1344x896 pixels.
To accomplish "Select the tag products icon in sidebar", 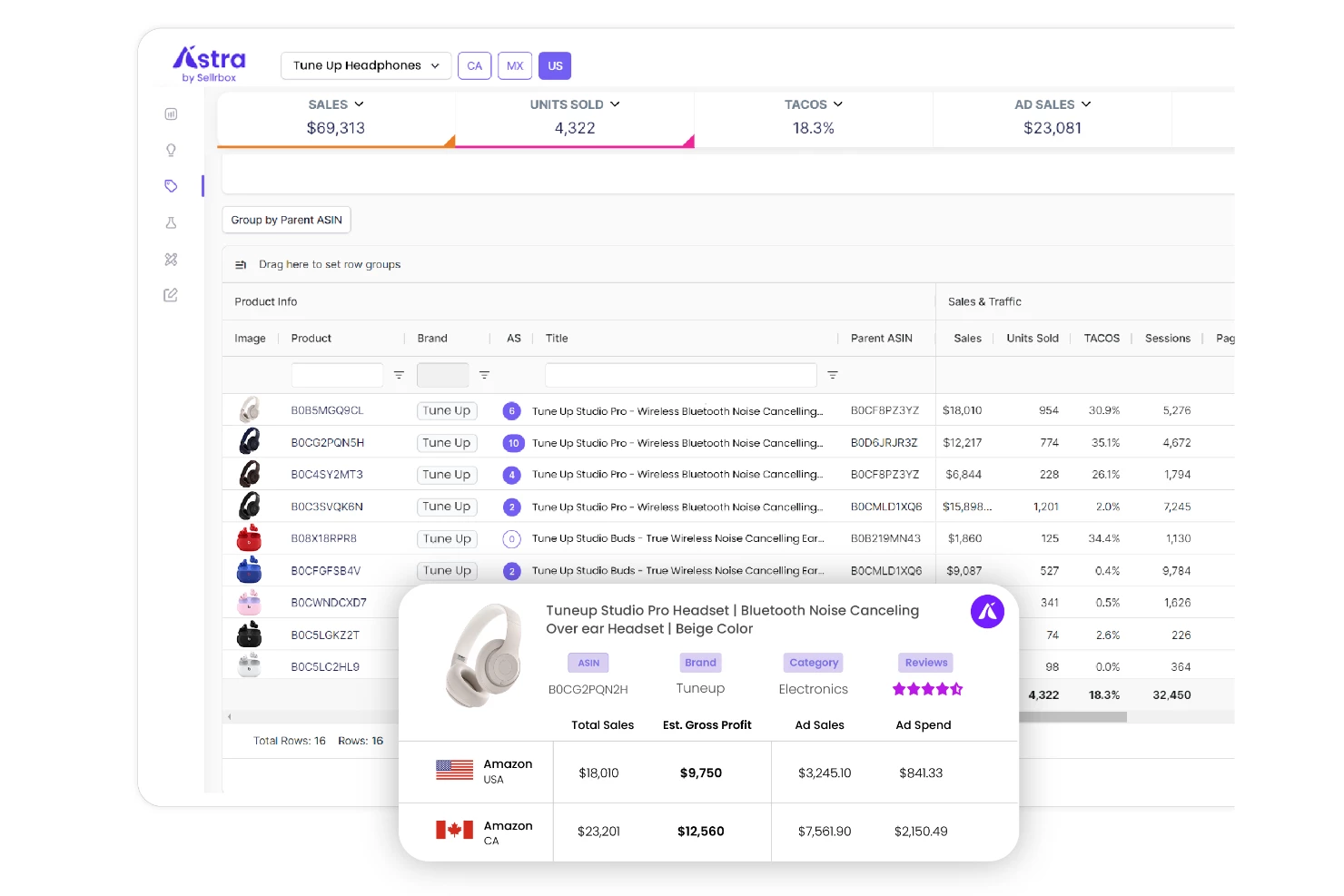I will coord(171,186).
